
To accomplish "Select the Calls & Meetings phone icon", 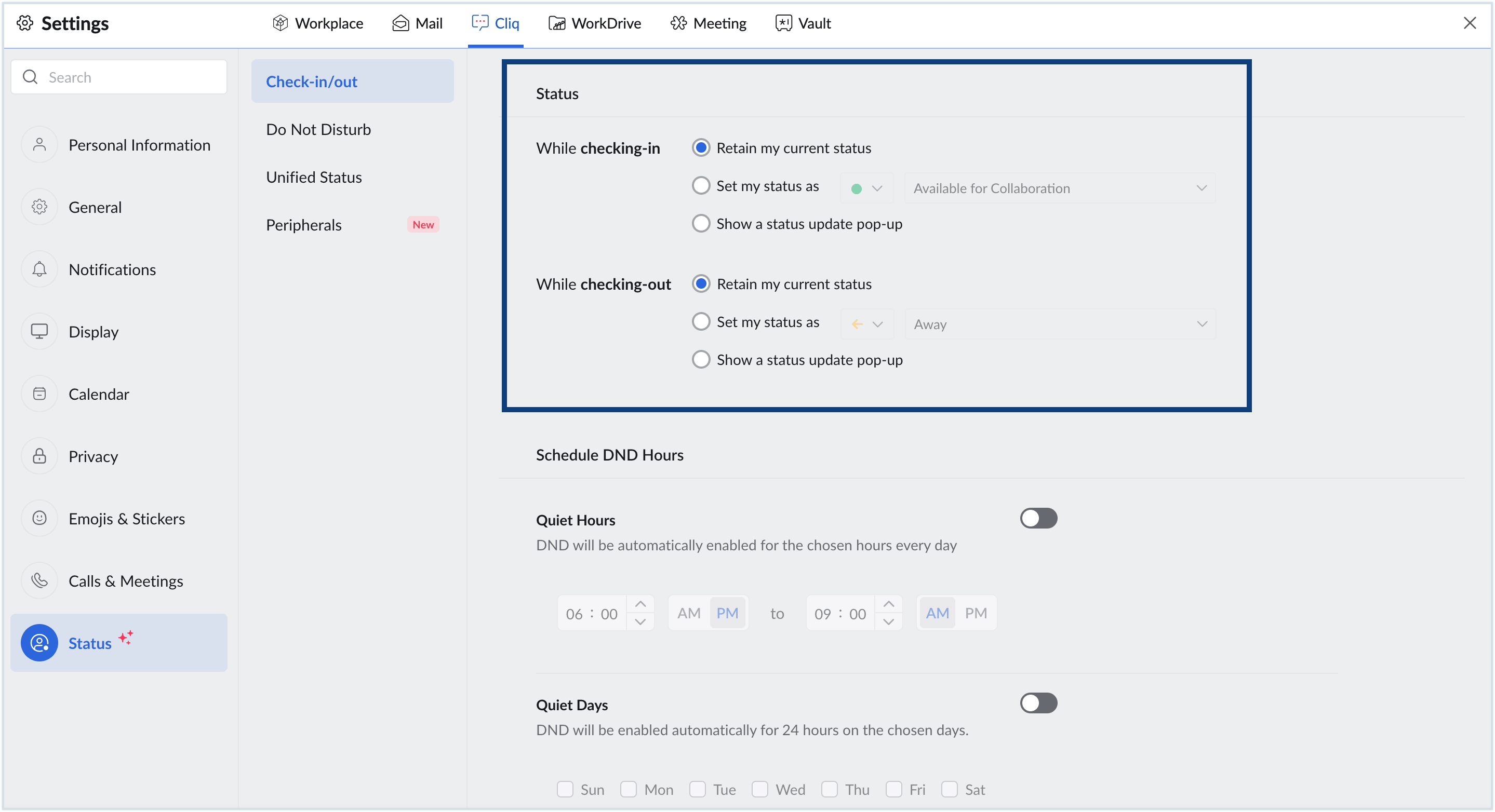I will click(39, 580).
